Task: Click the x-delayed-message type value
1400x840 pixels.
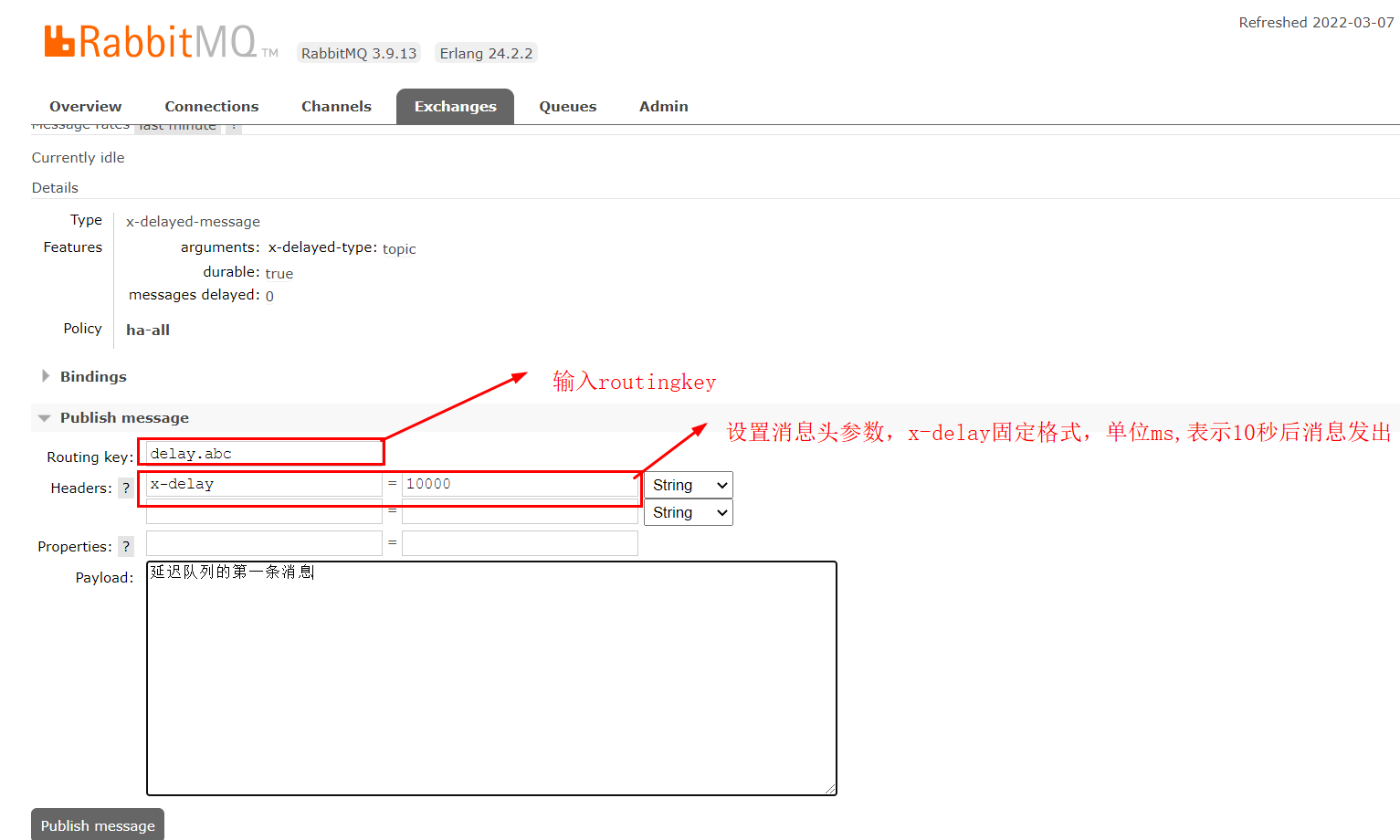Action: click(x=193, y=221)
